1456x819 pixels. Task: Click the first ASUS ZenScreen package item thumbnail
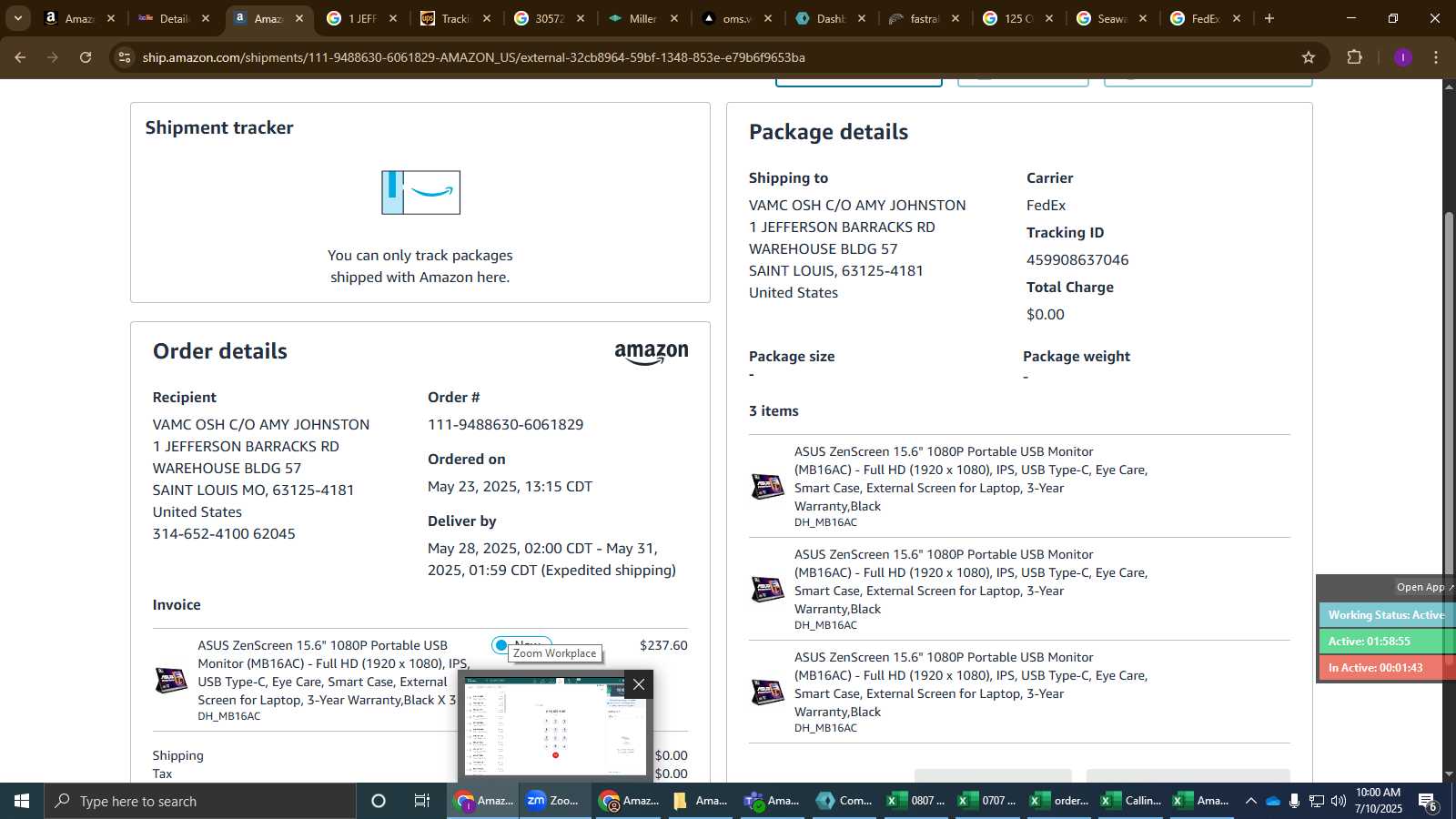(767, 487)
